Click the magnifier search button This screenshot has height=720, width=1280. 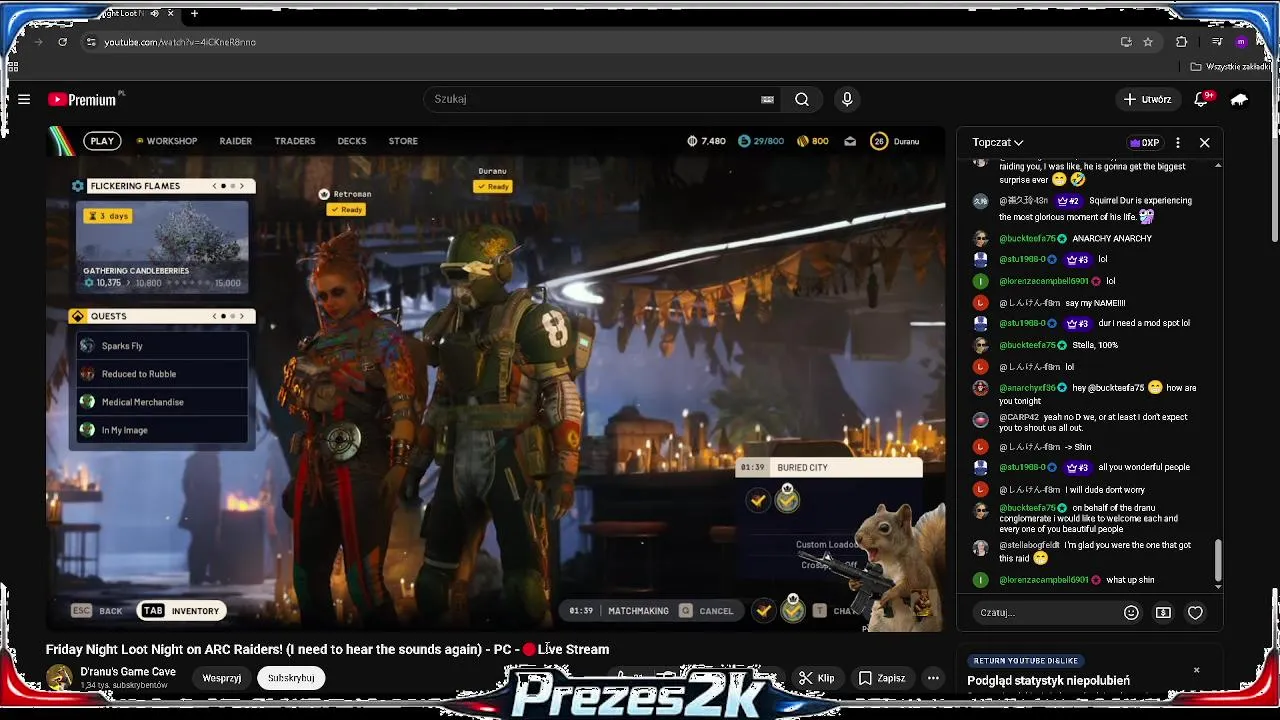point(802,99)
